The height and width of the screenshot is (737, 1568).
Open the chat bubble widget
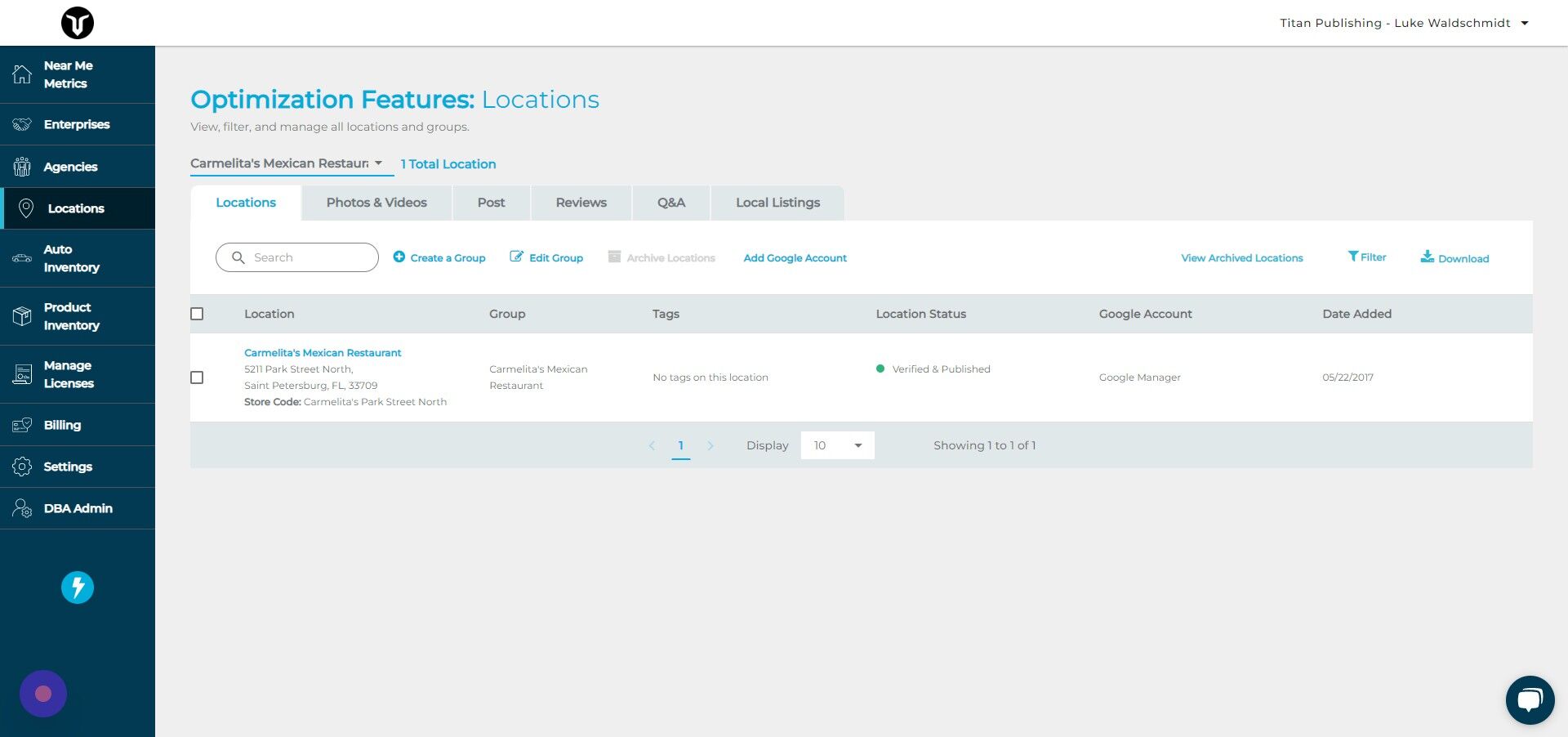(x=1530, y=700)
